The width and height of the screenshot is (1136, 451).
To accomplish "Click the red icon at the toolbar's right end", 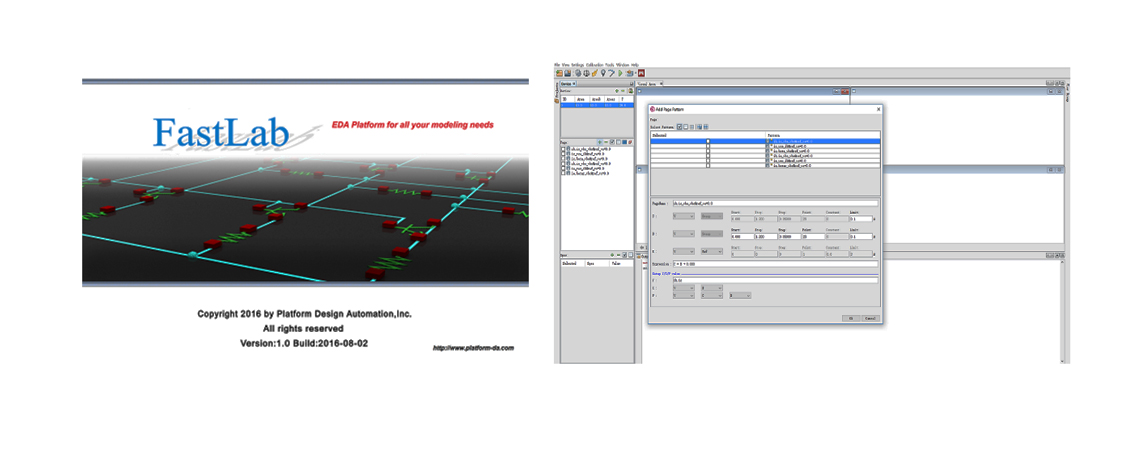I will click(x=640, y=73).
